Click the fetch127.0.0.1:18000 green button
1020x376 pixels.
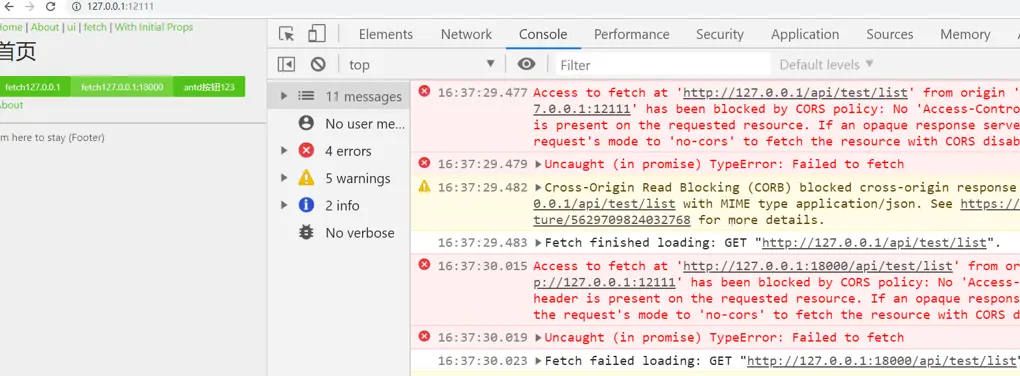click(x=122, y=87)
